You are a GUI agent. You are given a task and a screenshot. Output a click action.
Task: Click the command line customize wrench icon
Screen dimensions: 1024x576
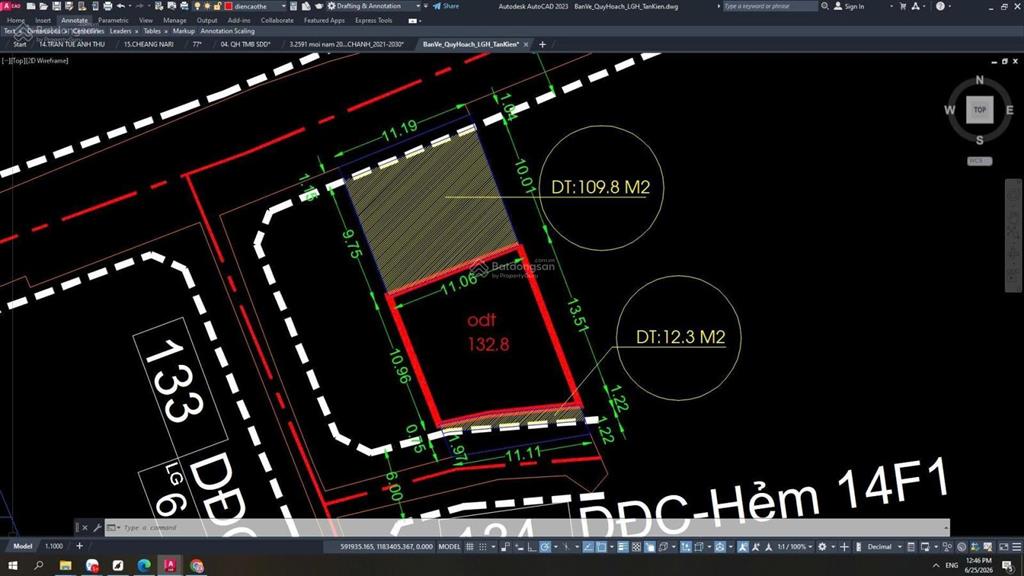point(97,527)
